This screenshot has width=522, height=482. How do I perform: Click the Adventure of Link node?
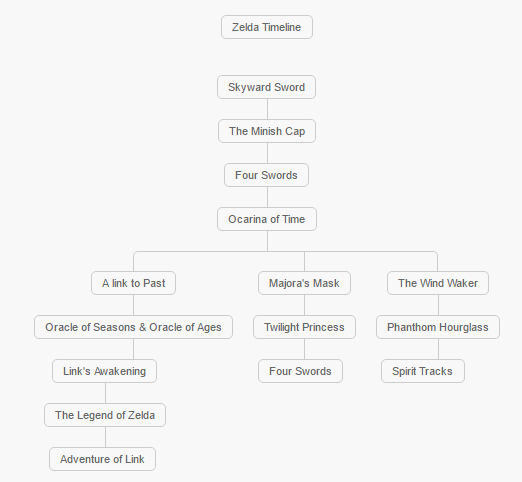point(102,459)
